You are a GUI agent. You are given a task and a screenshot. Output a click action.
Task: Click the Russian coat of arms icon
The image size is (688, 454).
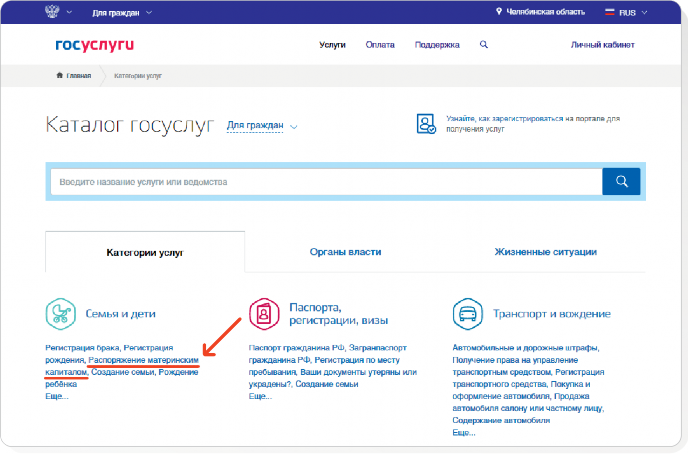[52, 11]
